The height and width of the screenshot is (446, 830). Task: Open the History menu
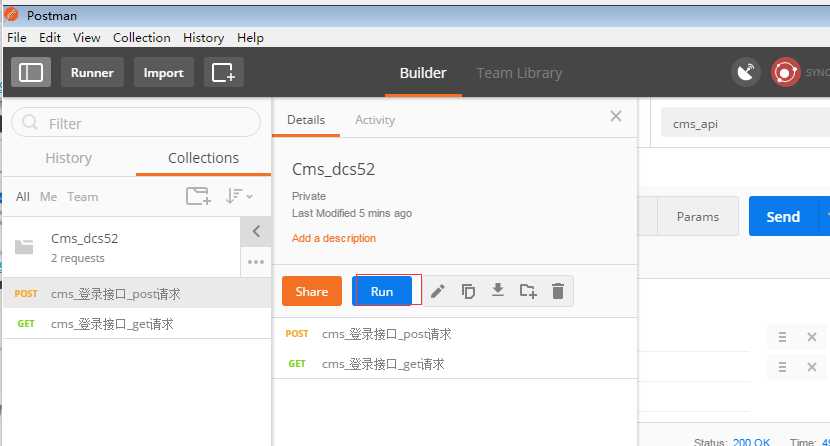point(203,38)
